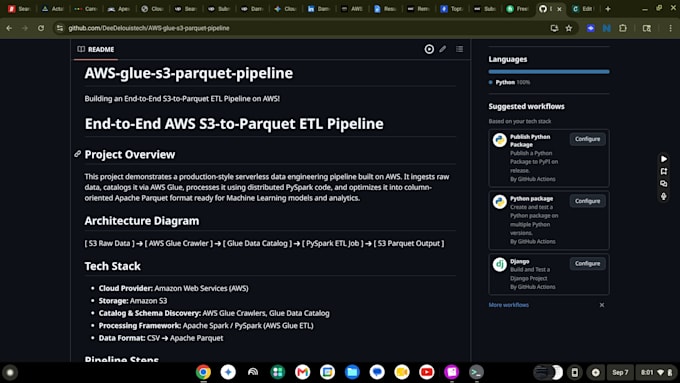The width and height of the screenshot is (680, 383).
Task: Open the Messages chat app on the shelf
Action: pyautogui.click(x=377, y=372)
